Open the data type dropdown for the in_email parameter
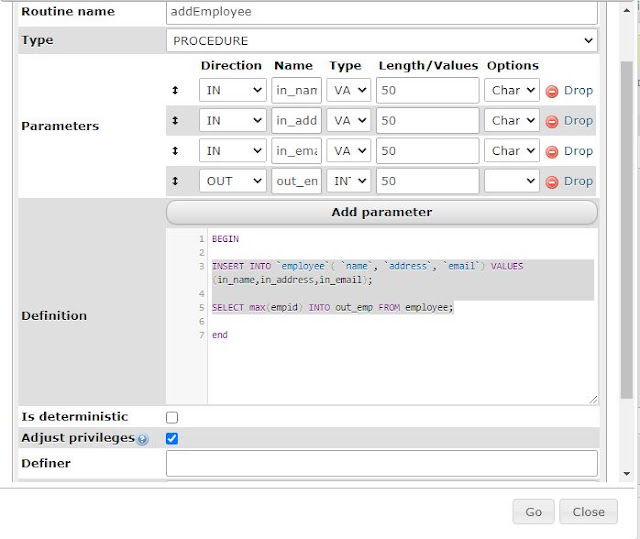This screenshot has height=539, width=640. click(349, 151)
